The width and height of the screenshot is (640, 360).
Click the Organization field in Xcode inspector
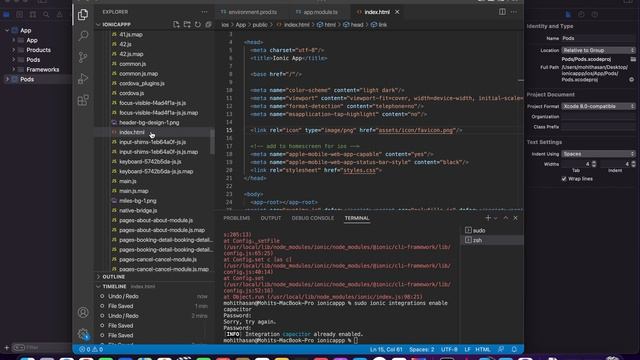(x=598, y=116)
